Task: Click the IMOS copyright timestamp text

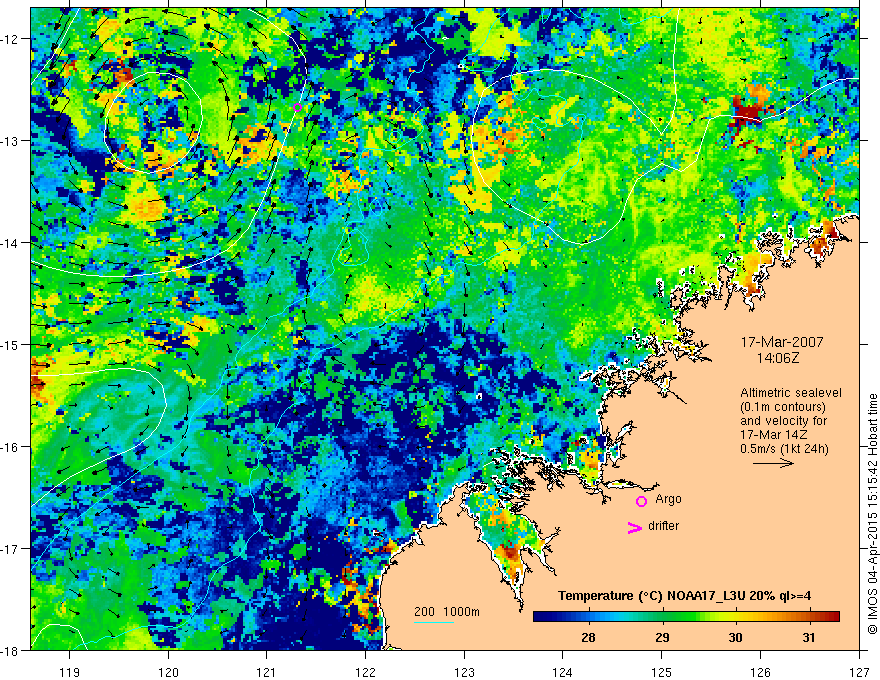Action: tap(872, 514)
